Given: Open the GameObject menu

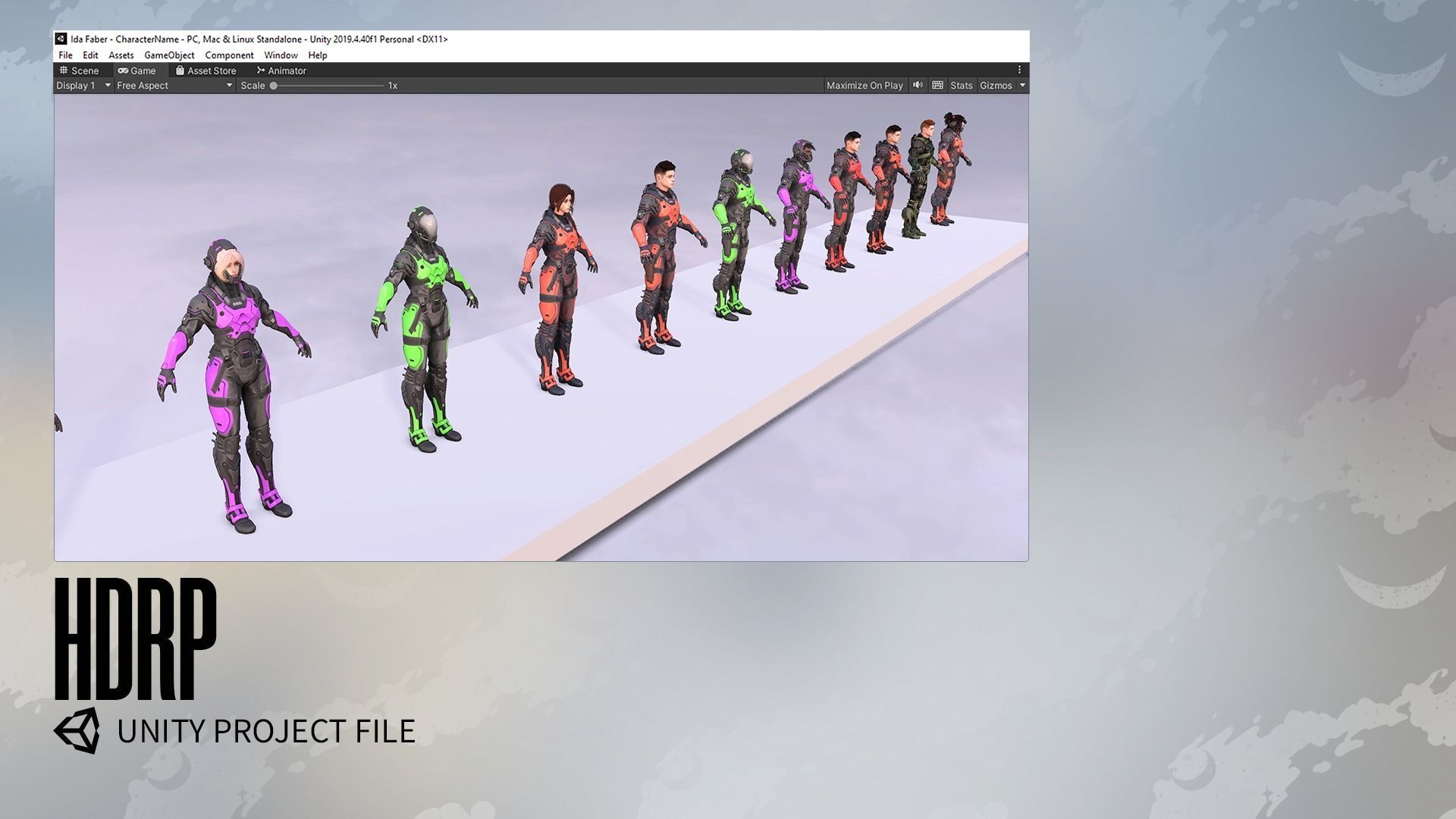Looking at the screenshot, I should (169, 55).
